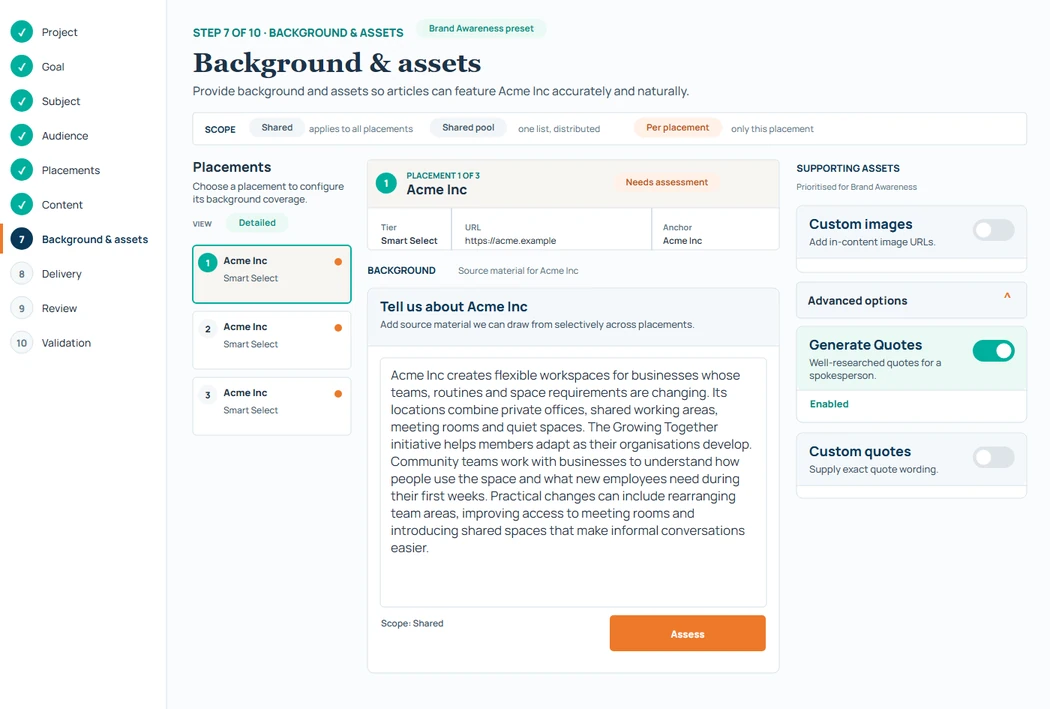Click number 3 badge on third placement card

click(x=208, y=395)
